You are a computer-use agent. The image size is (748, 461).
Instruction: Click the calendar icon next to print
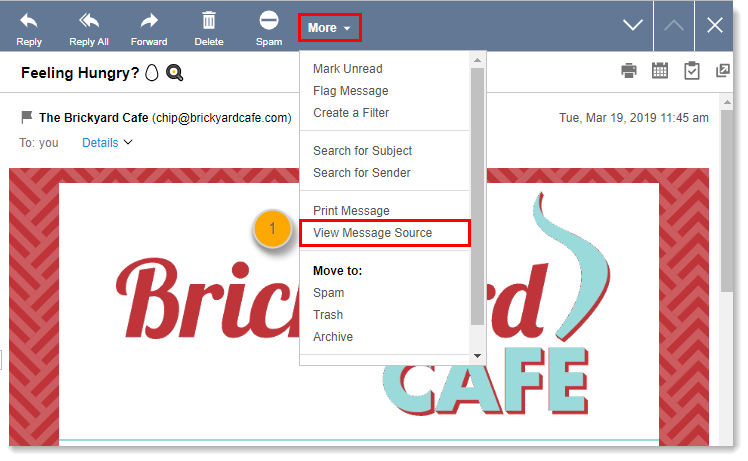tap(660, 71)
